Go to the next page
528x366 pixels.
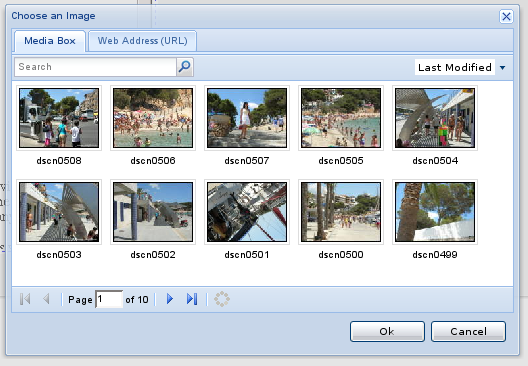170,299
